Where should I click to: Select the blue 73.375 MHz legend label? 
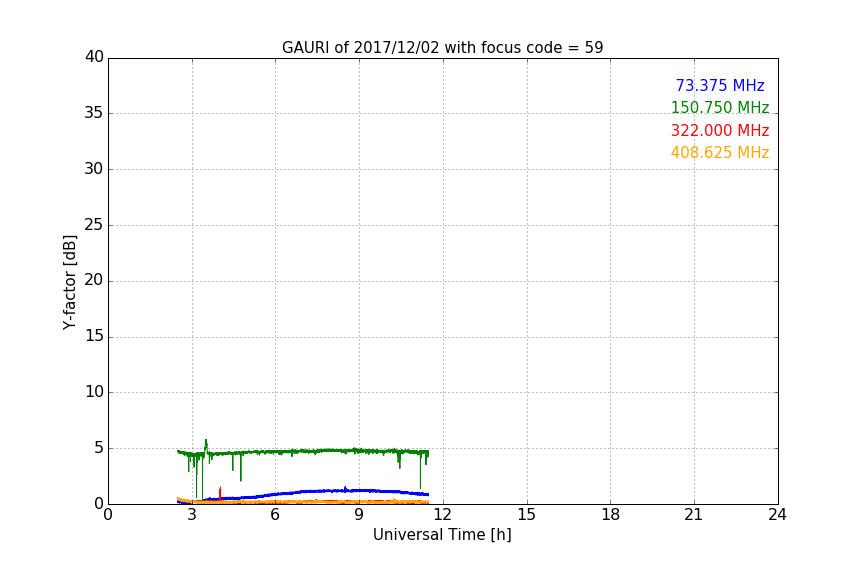(x=720, y=85)
